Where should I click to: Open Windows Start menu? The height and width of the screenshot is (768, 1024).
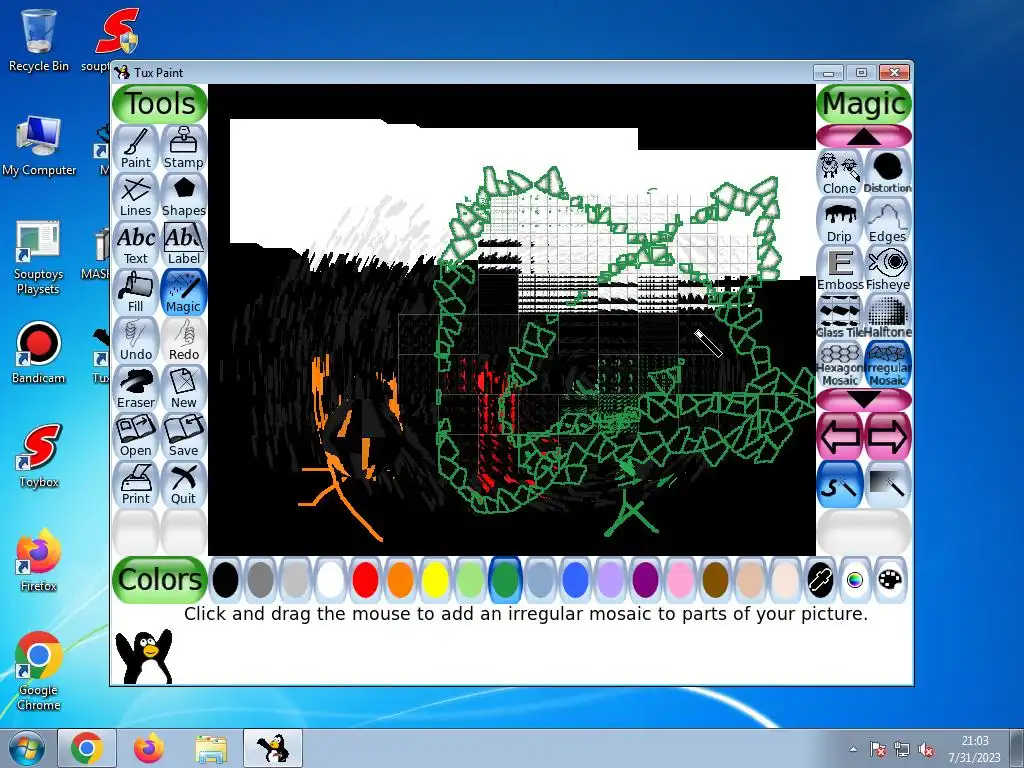[26, 748]
